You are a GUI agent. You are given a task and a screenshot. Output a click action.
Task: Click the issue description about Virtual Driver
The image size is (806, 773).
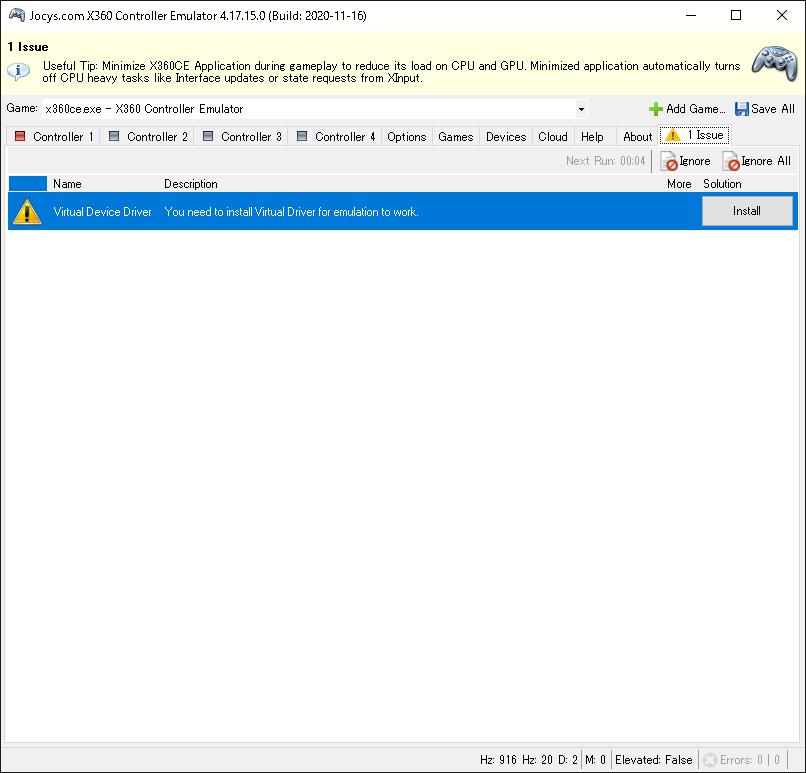pos(291,212)
